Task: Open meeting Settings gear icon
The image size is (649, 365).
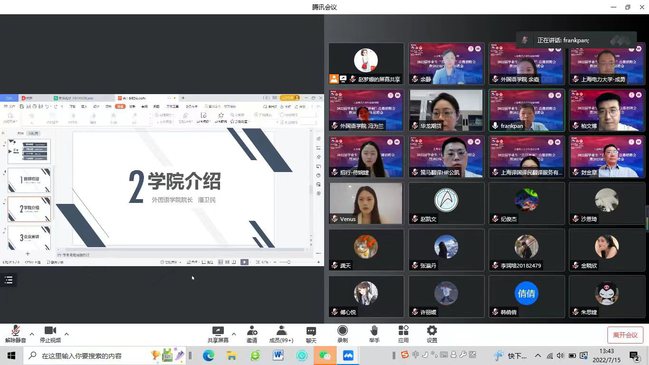Action: tap(432, 334)
